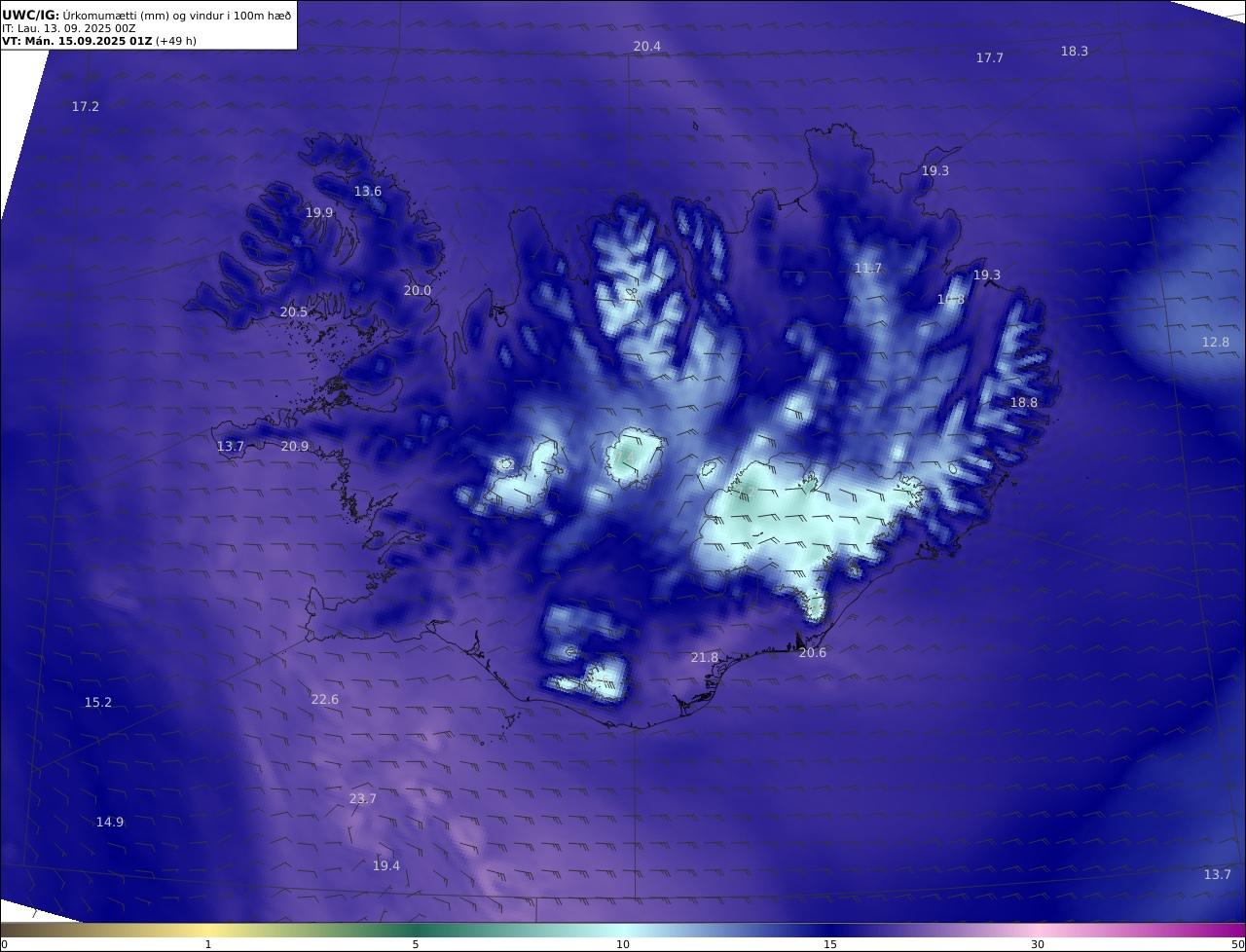The image size is (1246, 952).
Task: Select the 17.7 value label
Action: [x=989, y=58]
